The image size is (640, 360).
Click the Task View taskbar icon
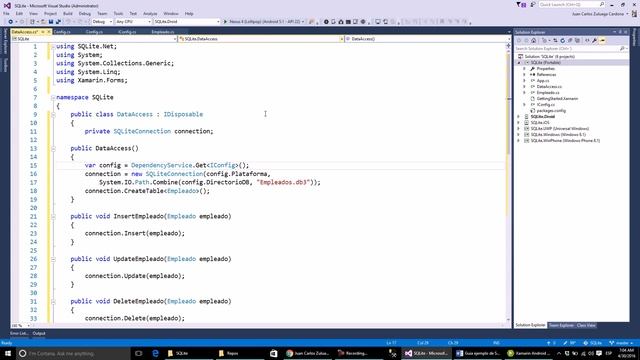pyautogui.click(x=139, y=353)
